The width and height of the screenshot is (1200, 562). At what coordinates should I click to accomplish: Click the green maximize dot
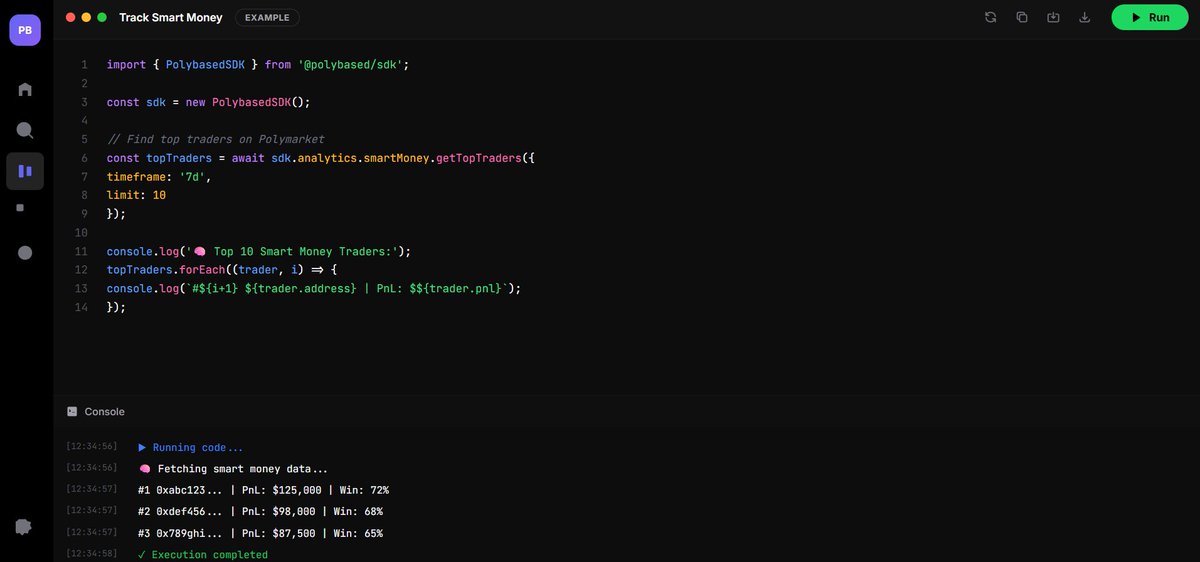(102, 17)
